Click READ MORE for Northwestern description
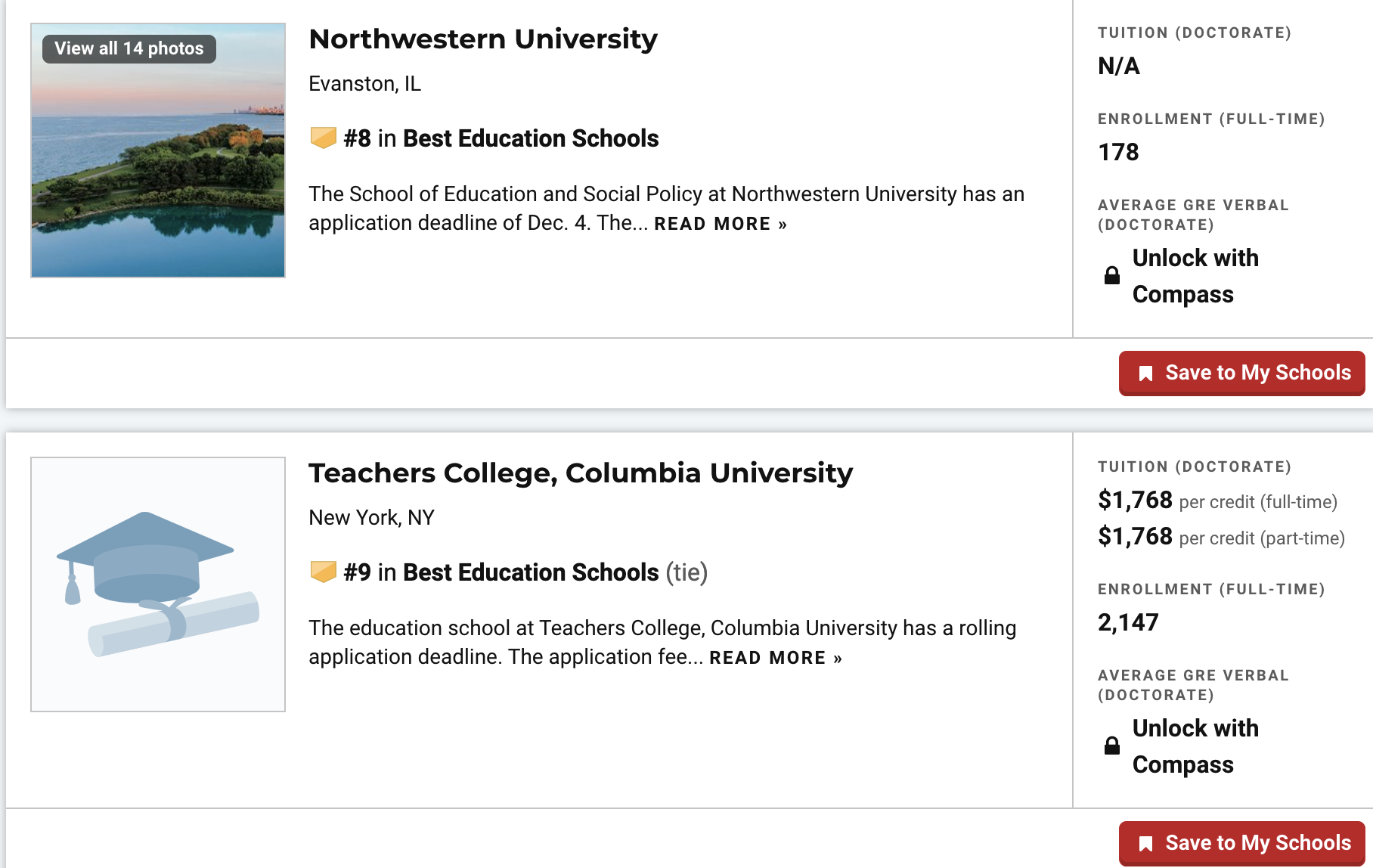 721,224
